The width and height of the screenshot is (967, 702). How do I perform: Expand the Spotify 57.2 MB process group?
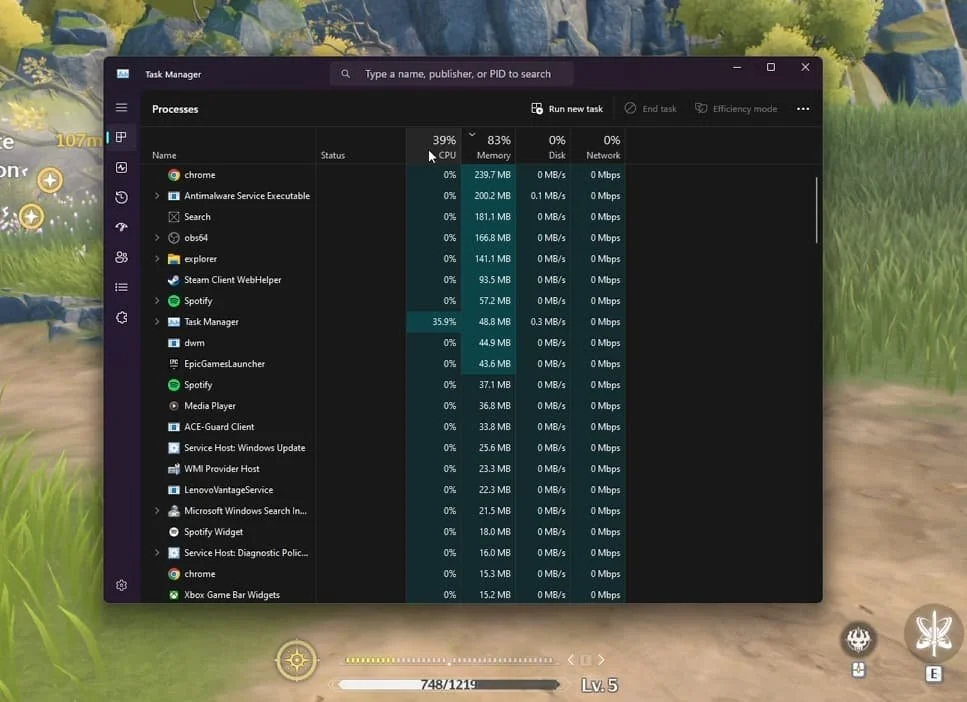157,301
